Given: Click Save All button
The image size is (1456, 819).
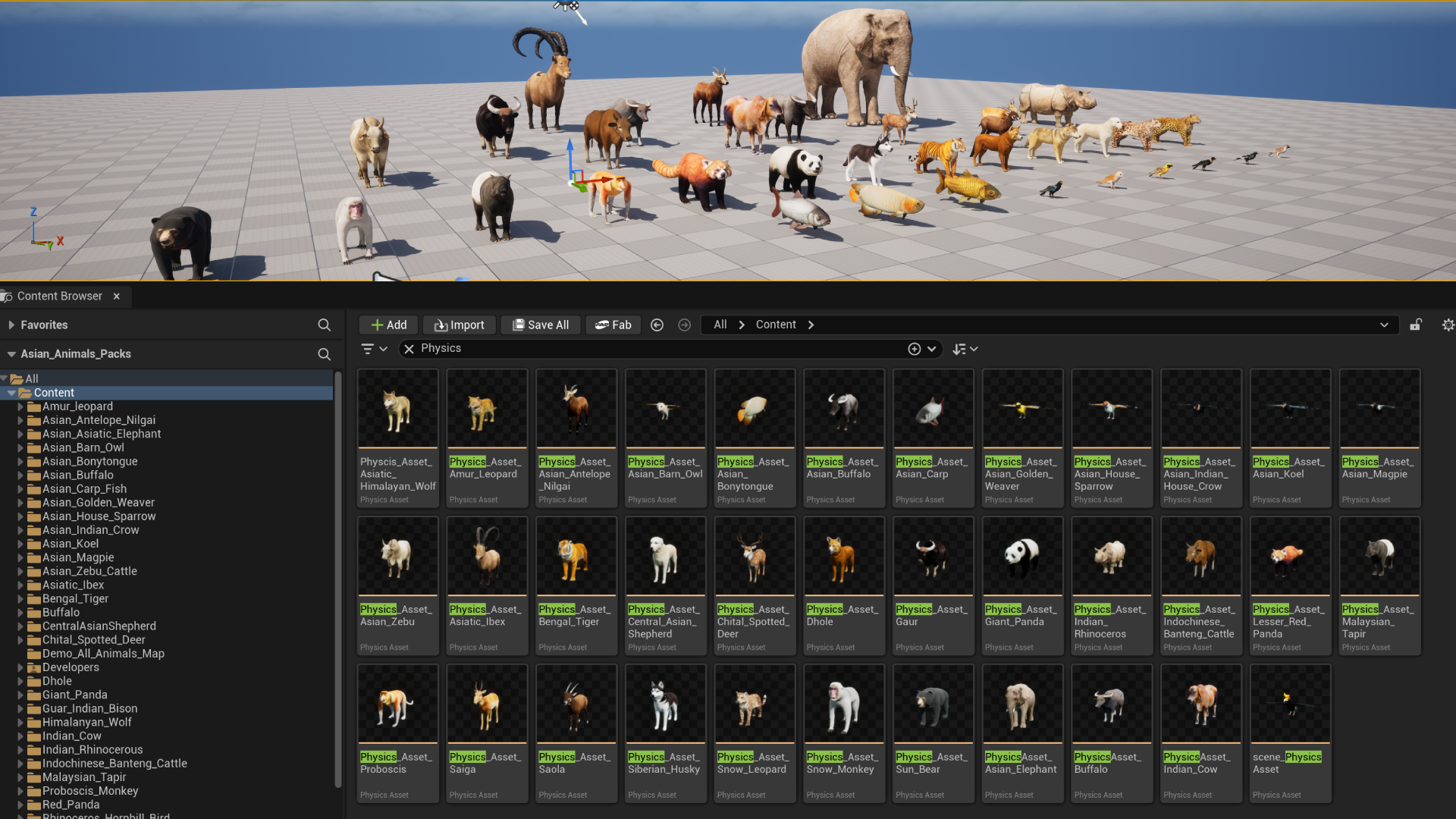Looking at the screenshot, I should 541,325.
